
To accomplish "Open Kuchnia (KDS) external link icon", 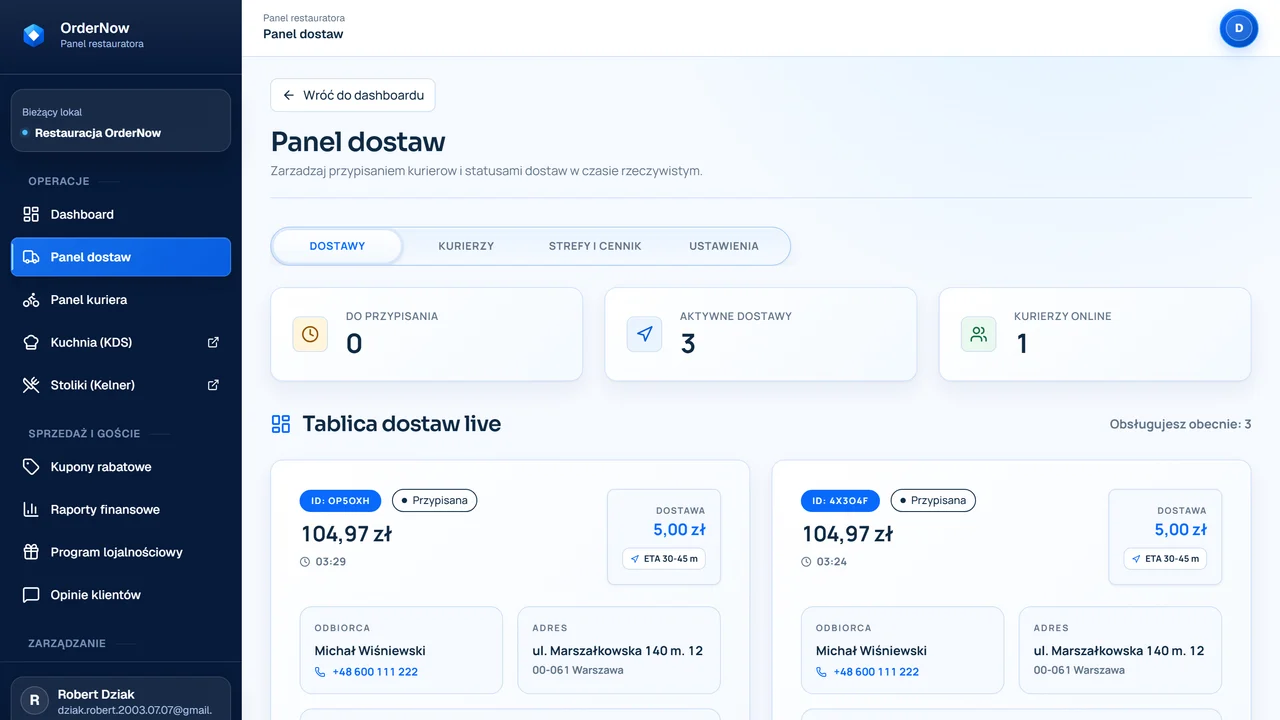I will click(213, 342).
